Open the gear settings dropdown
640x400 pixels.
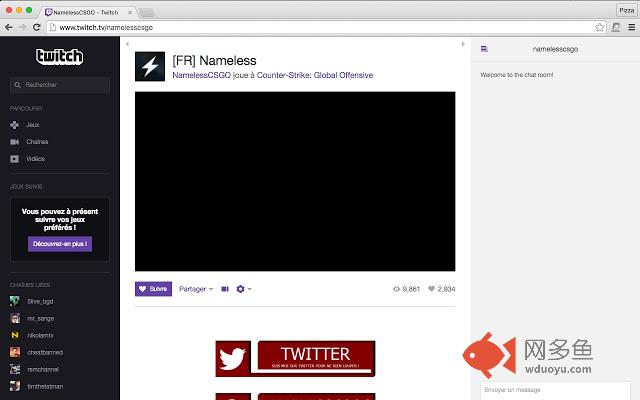(x=244, y=289)
